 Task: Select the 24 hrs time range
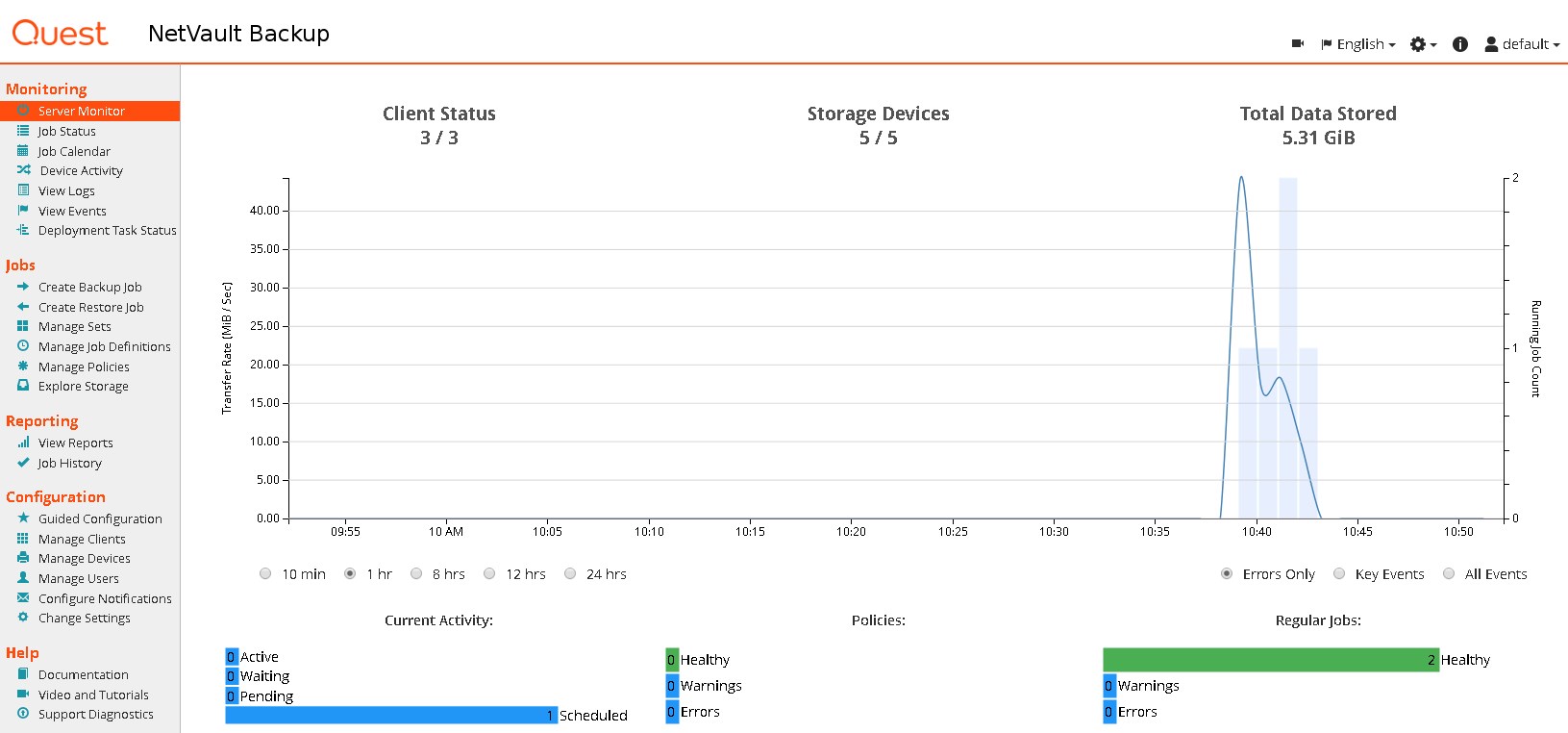tap(570, 574)
